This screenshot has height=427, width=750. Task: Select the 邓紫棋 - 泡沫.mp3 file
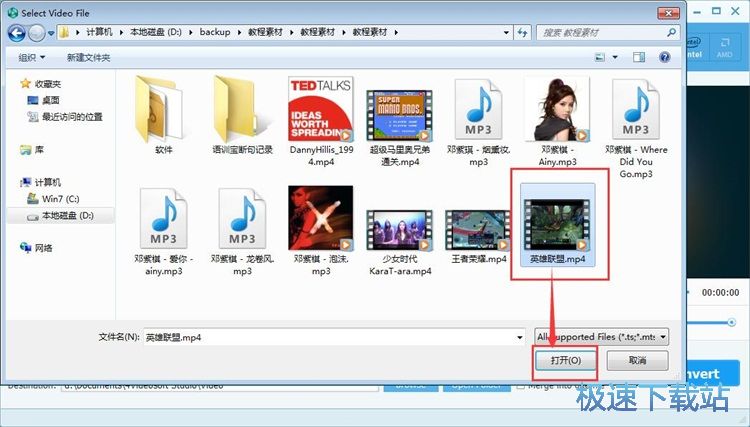321,231
